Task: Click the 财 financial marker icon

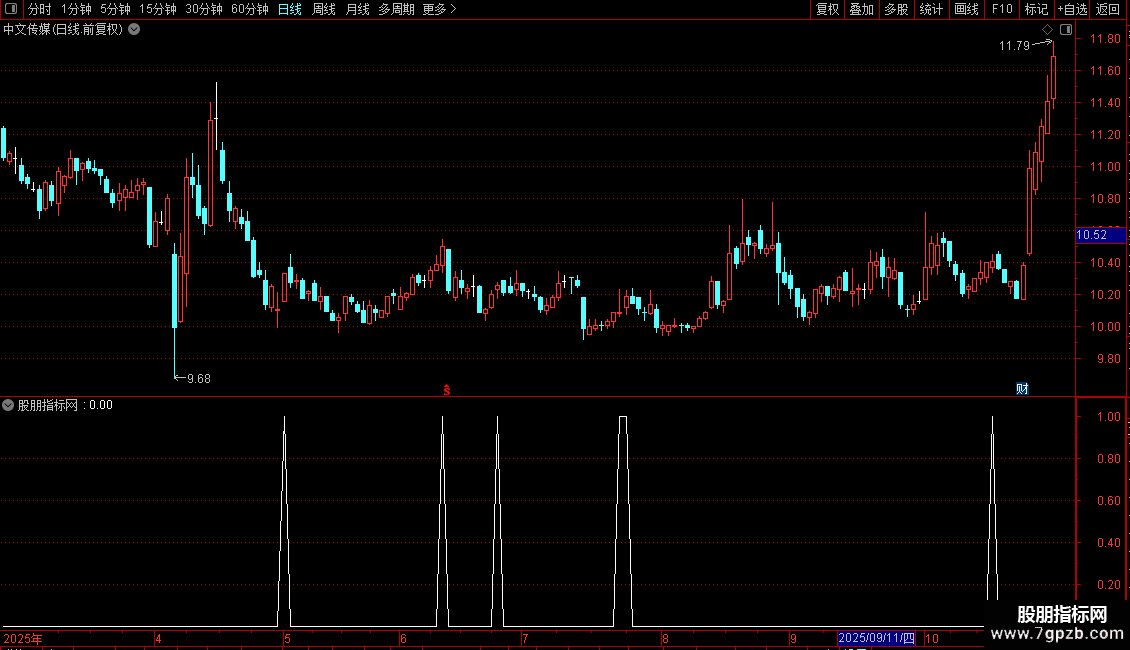Action: pyautogui.click(x=1022, y=389)
